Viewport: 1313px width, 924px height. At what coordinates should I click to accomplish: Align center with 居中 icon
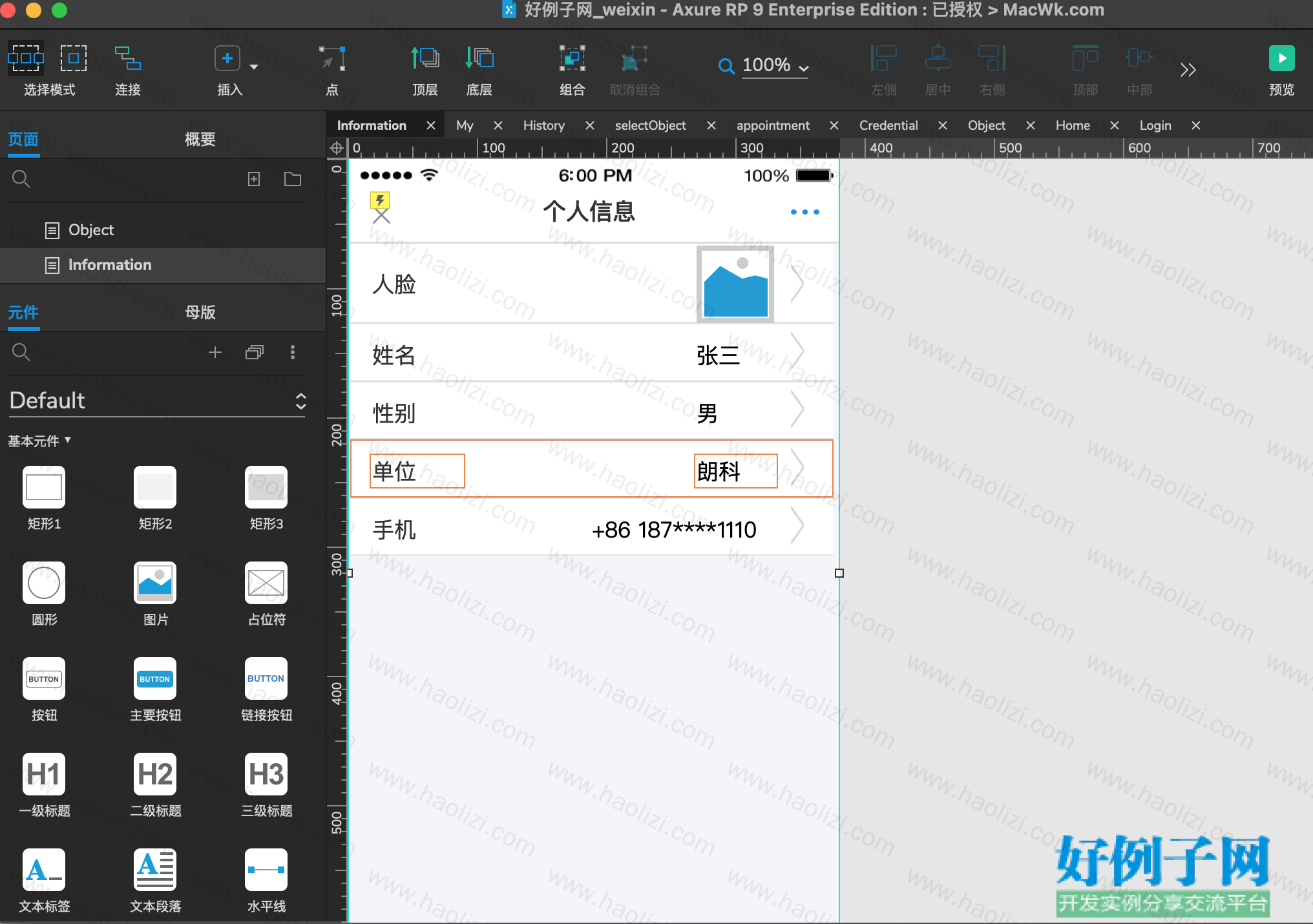[x=938, y=58]
